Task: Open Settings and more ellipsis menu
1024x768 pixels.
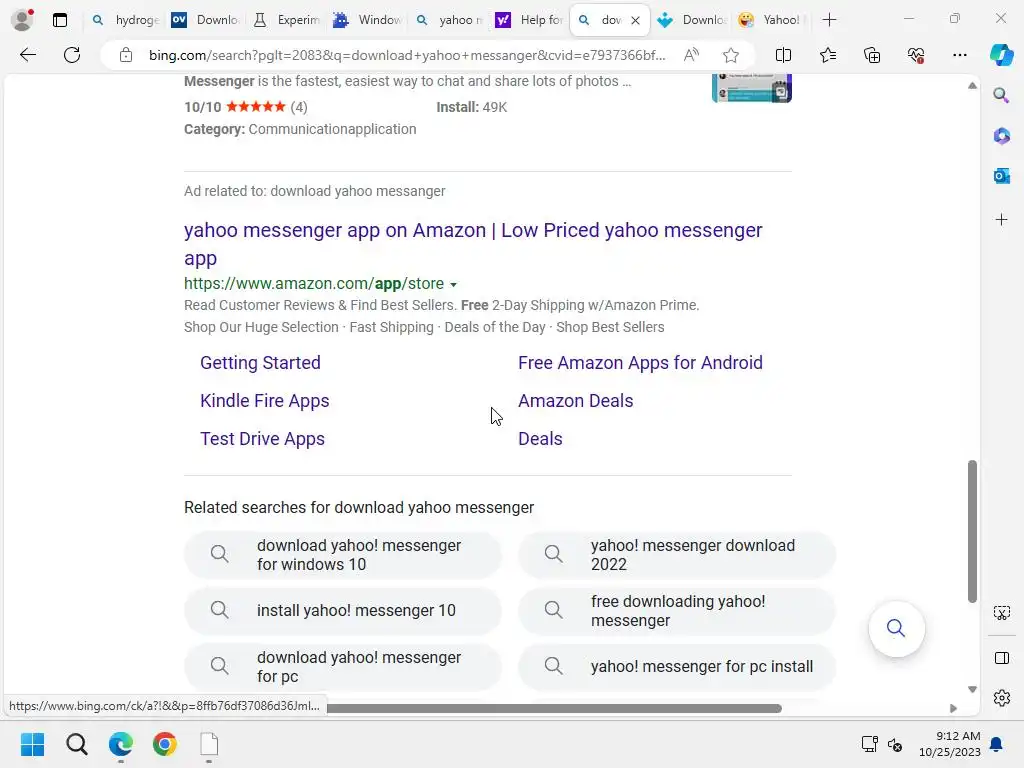Action: tap(959, 55)
